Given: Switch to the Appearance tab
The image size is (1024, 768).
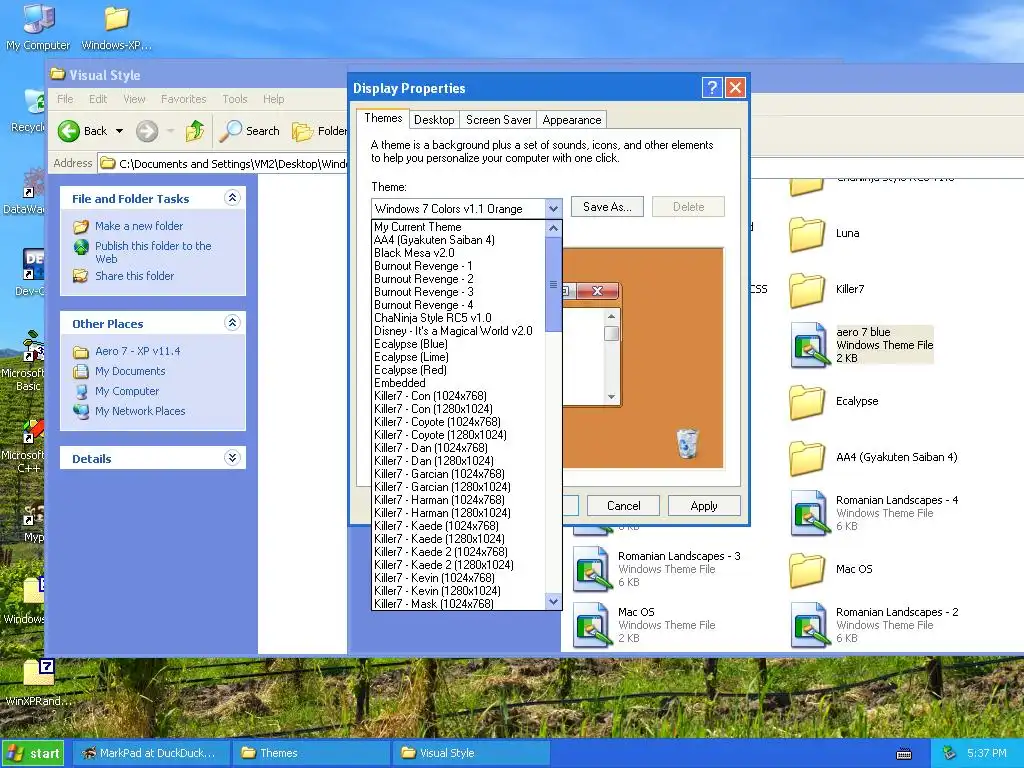Looking at the screenshot, I should pos(571,120).
